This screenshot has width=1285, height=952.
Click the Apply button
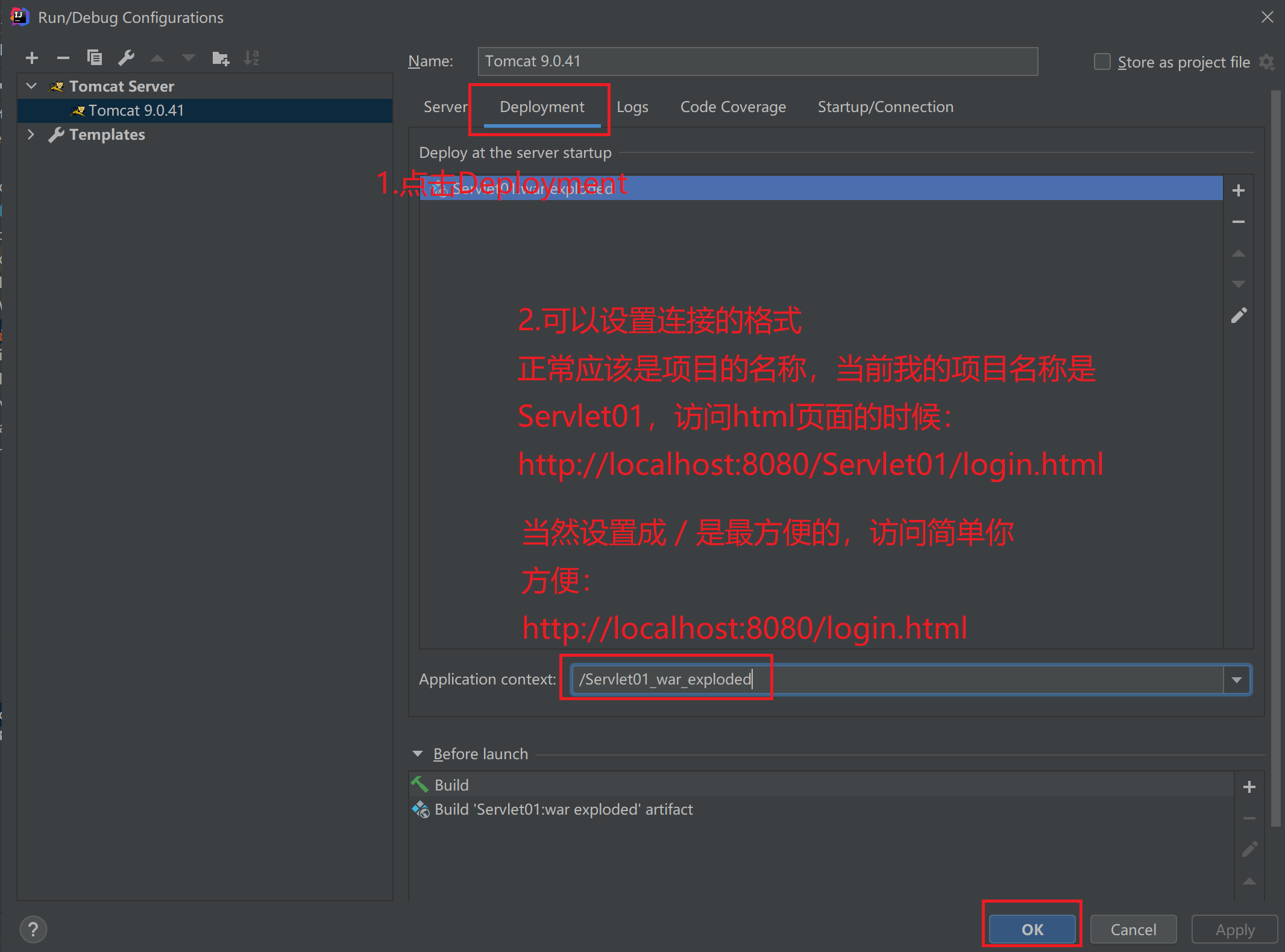click(1234, 929)
